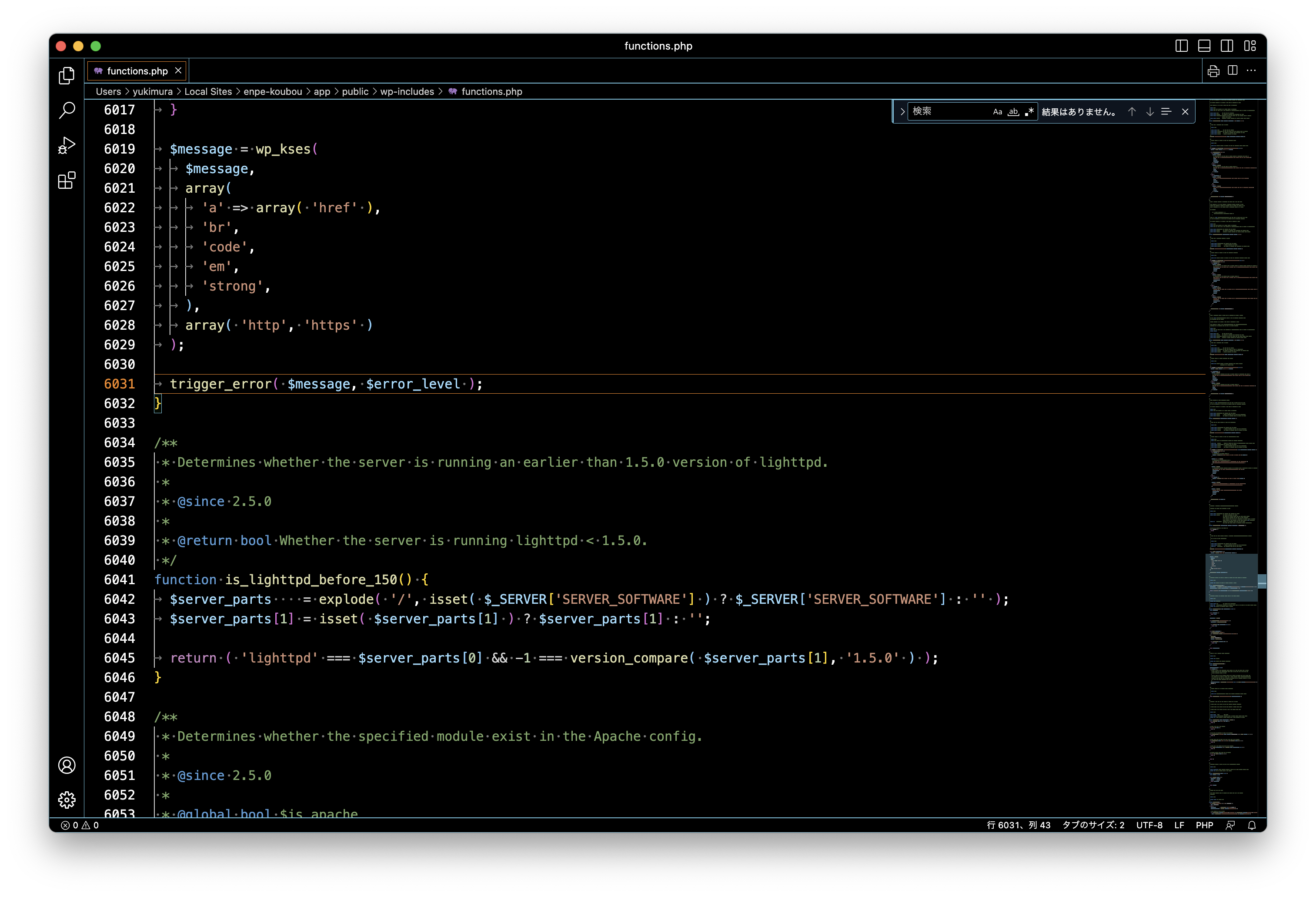Screen dimensions: 1316x897
Task: Click line number 6031 in gutter
Action: tap(120, 384)
